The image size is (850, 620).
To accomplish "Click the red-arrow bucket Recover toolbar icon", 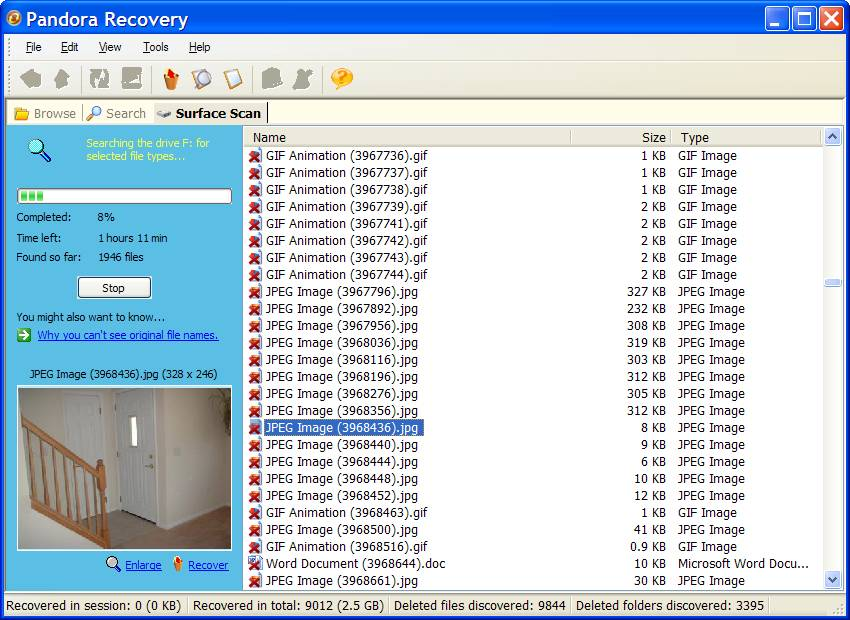I will click(171, 79).
